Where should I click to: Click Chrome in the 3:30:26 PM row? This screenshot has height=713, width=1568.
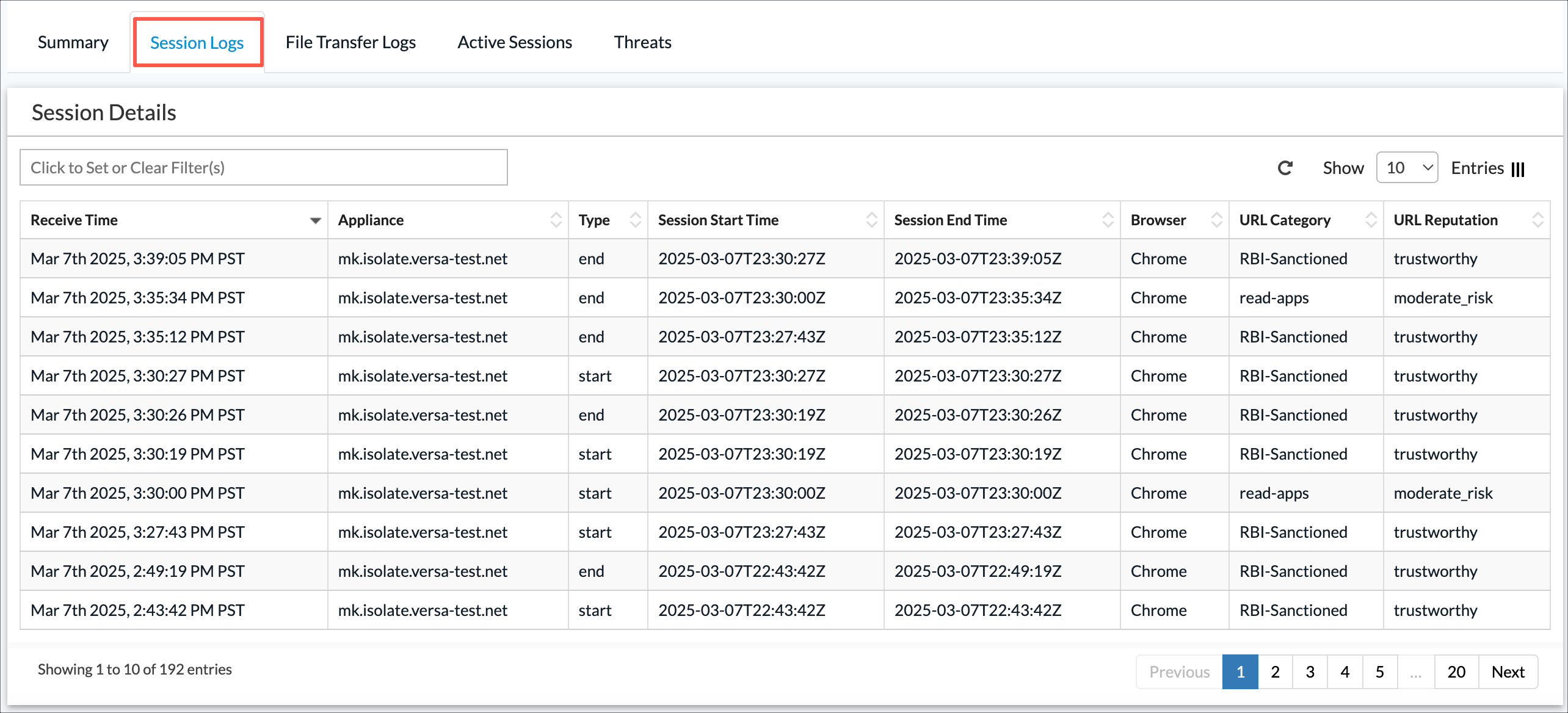(x=1158, y=414)
